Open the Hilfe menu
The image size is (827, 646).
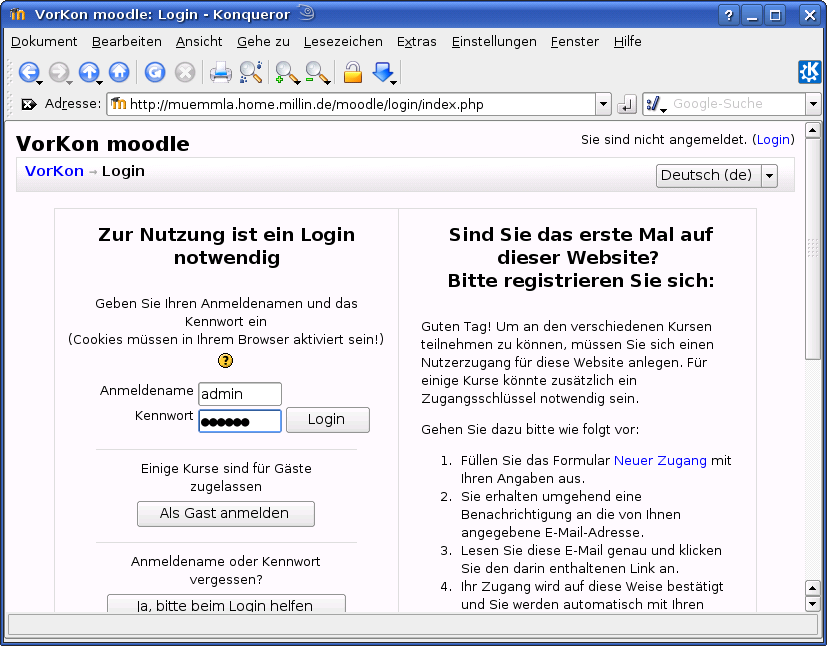click(628, 42)
